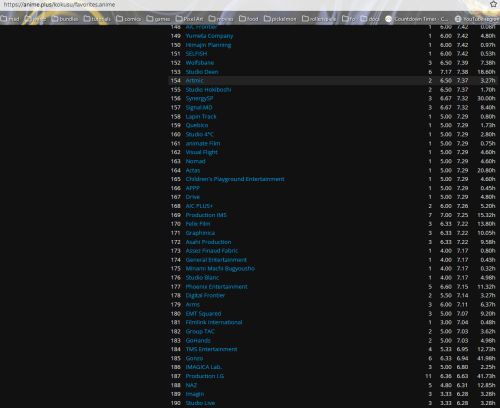Open the APPP studio link
The height and width of the screenshot is (408, 500).
[x=192, y=188]
